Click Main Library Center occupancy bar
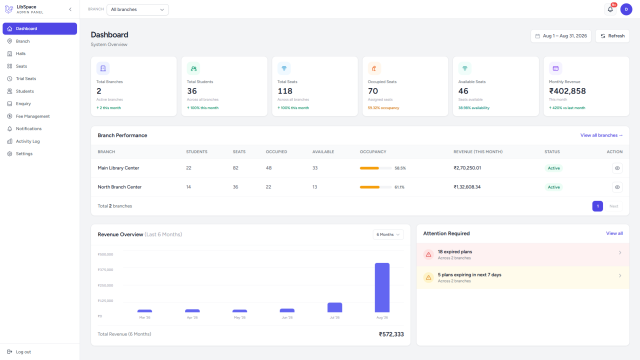 376,168
